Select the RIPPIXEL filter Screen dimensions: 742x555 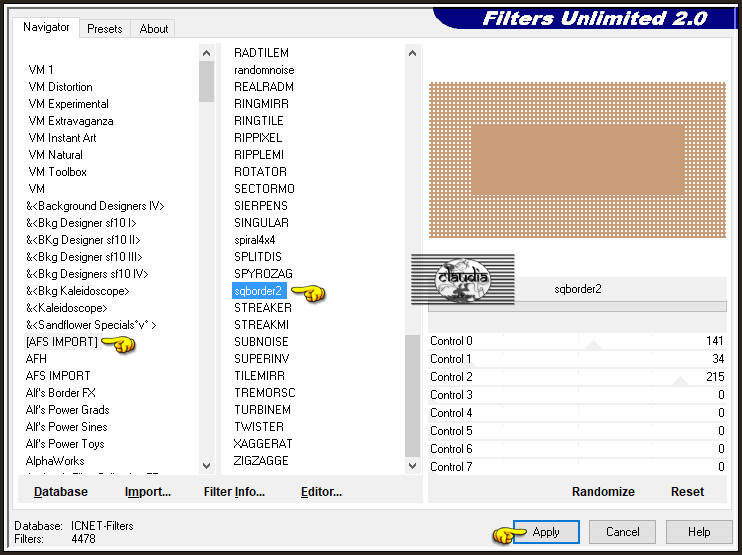[x=258, y=138]
